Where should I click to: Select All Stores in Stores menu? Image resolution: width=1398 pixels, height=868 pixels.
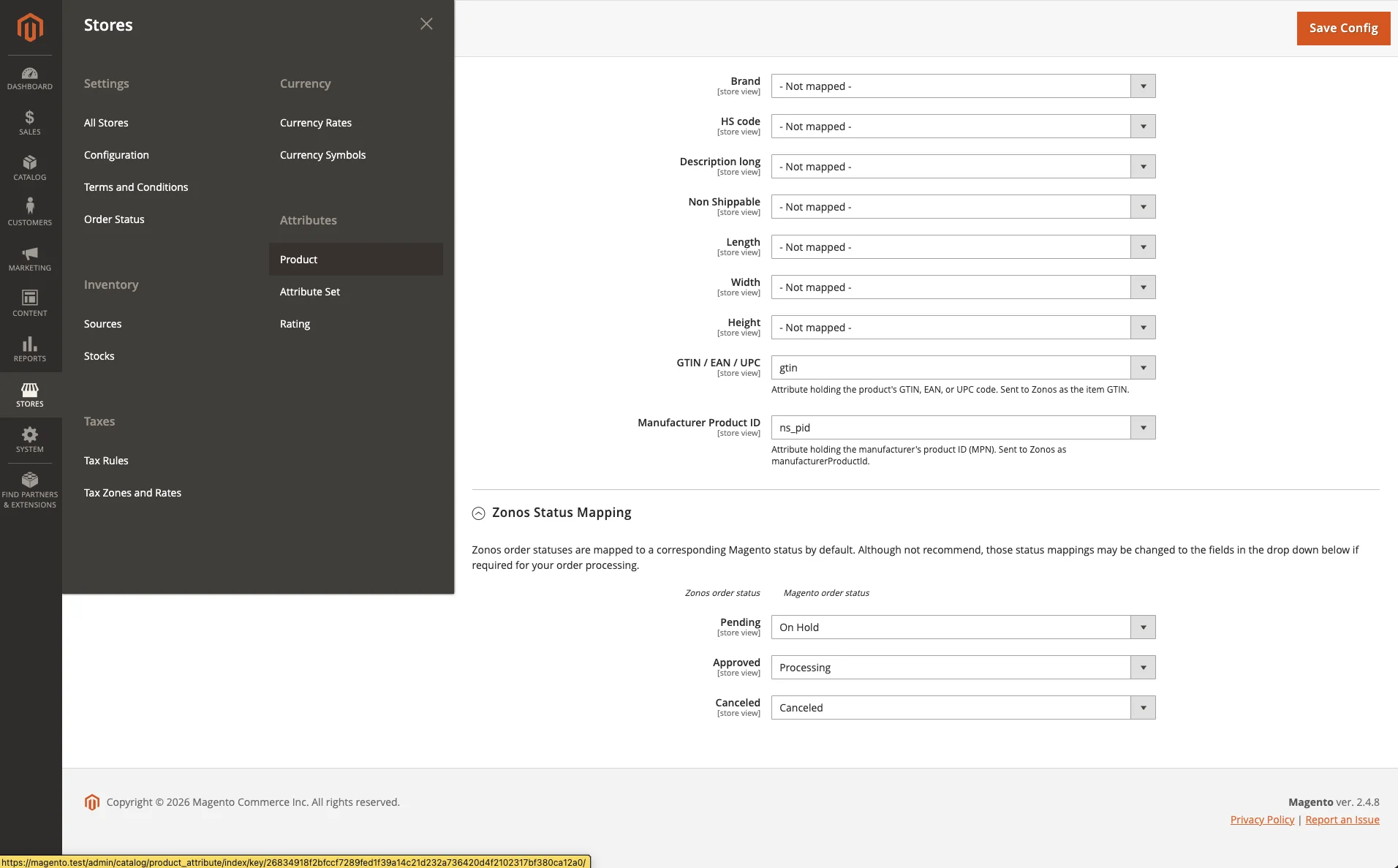pyautogui.click(x=106, y=123)
